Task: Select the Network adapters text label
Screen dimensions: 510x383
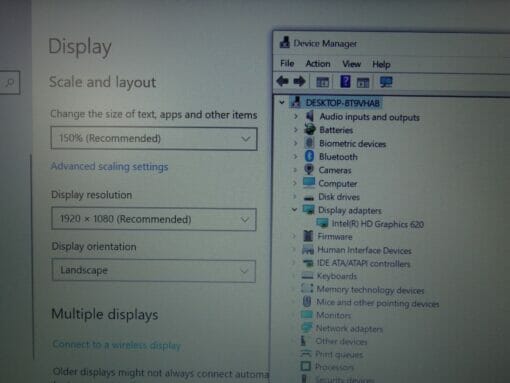Action: coord(349,329)
